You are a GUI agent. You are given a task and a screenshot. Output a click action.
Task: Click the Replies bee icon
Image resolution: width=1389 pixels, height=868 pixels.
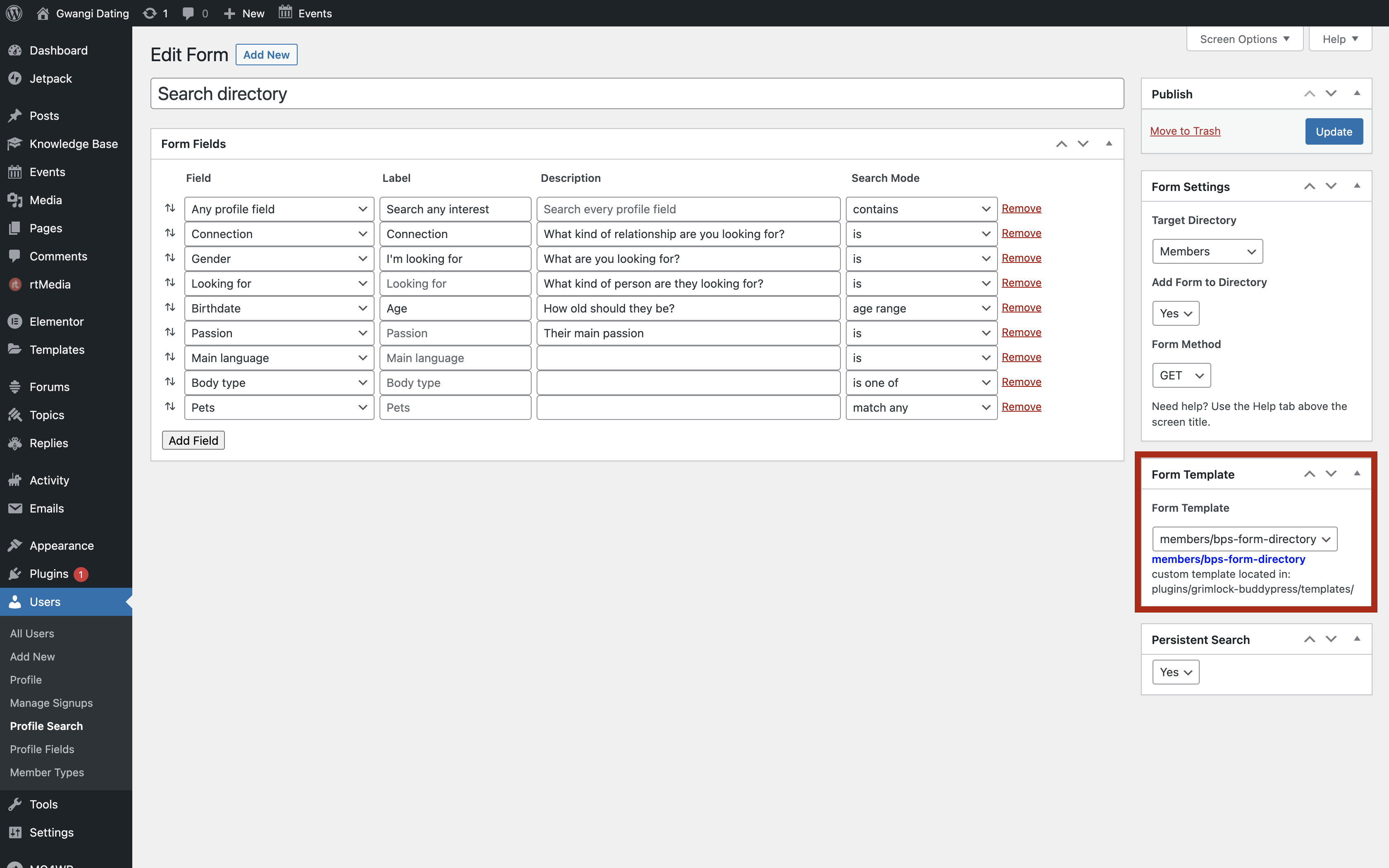[15, 443]
